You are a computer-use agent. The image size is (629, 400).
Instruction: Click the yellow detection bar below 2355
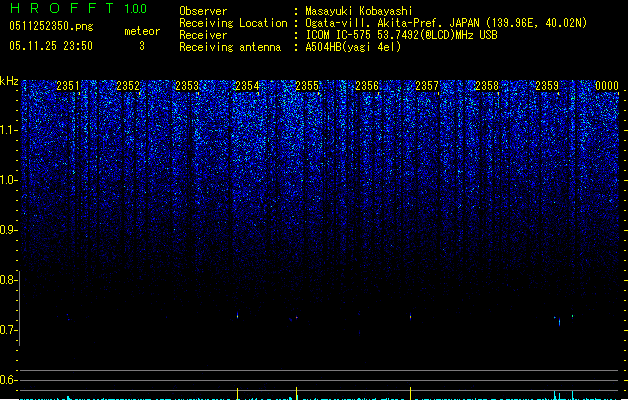click(x=296, y=393)
